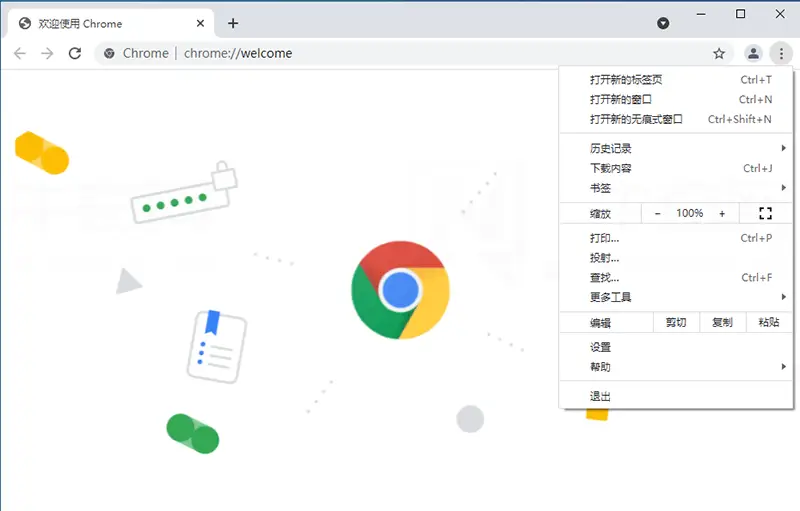Click the Chrome logo on welcome page
This screenshot has height=511, width=800.
[x=401, y=290]
